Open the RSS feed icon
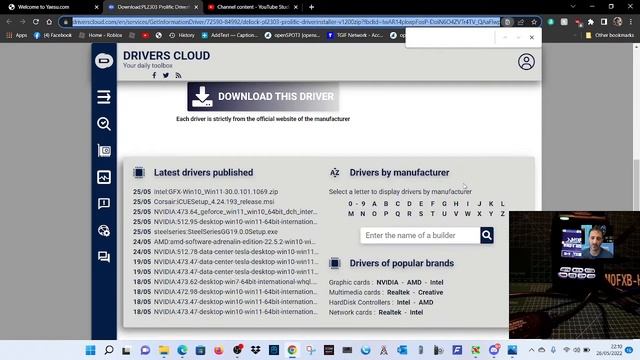640x360 pixels. click(178, 75)
